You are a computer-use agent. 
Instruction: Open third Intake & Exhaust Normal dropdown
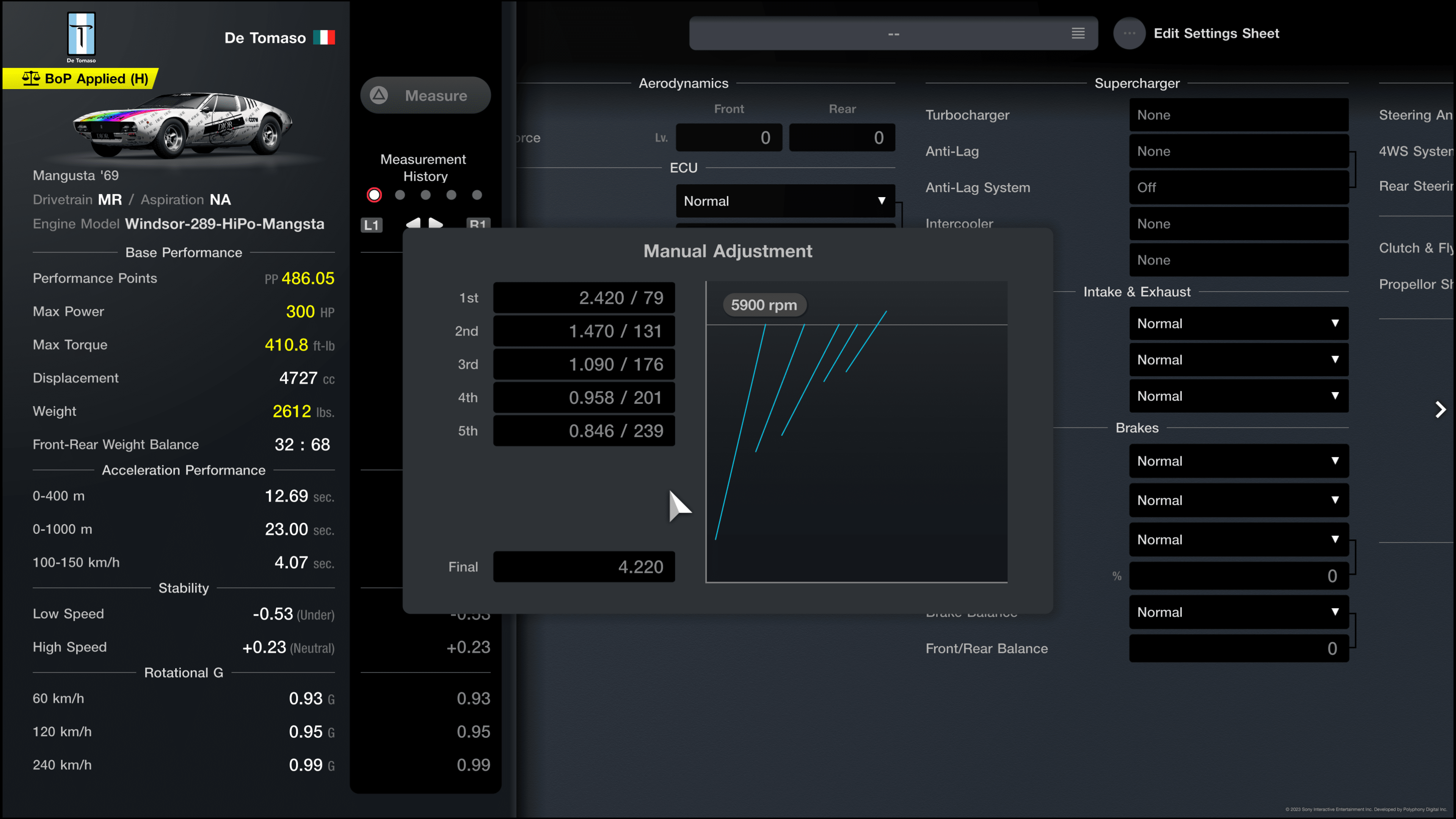click(x=1239, y=395)
